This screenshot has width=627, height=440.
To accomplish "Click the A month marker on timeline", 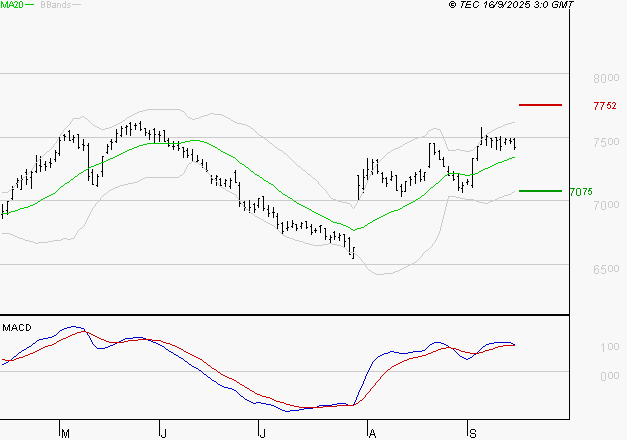I will (x=372, y=433).
